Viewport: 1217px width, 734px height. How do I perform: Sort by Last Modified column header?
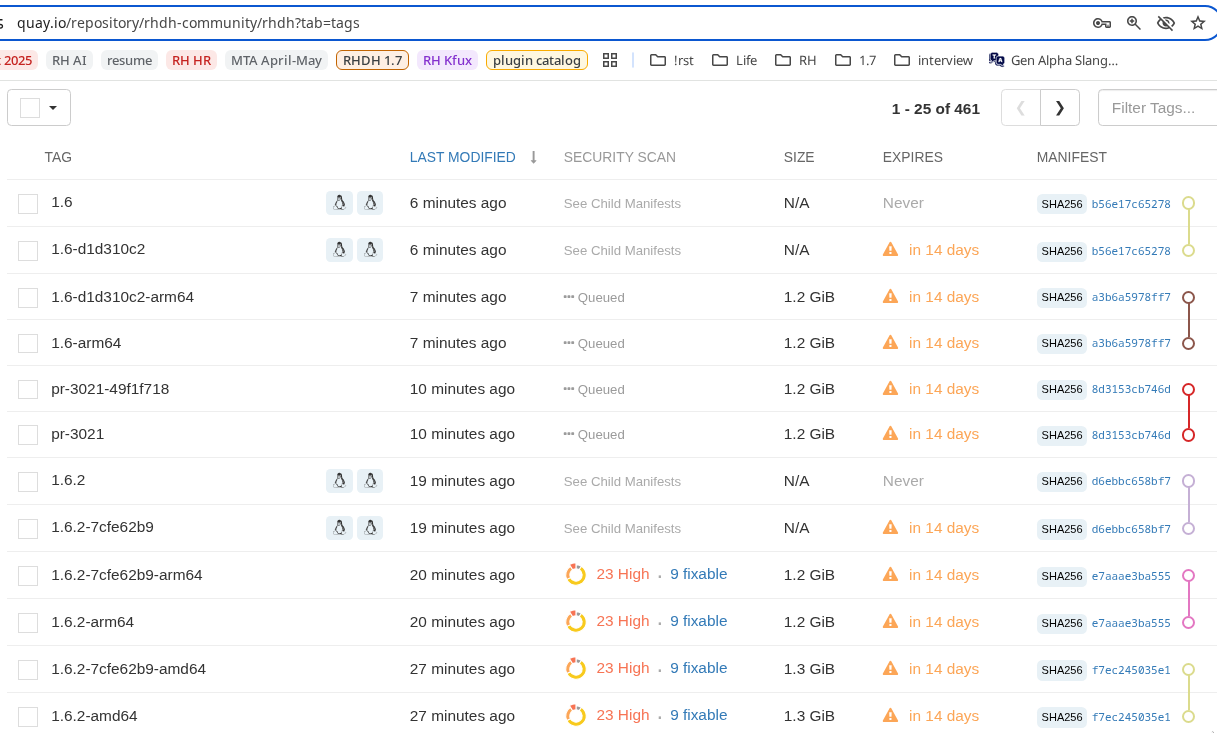tap(463, 157)
